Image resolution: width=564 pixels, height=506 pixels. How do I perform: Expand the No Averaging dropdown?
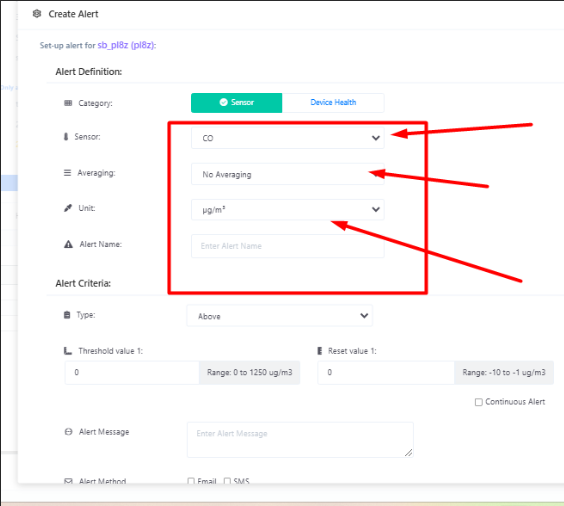point(287,174)
